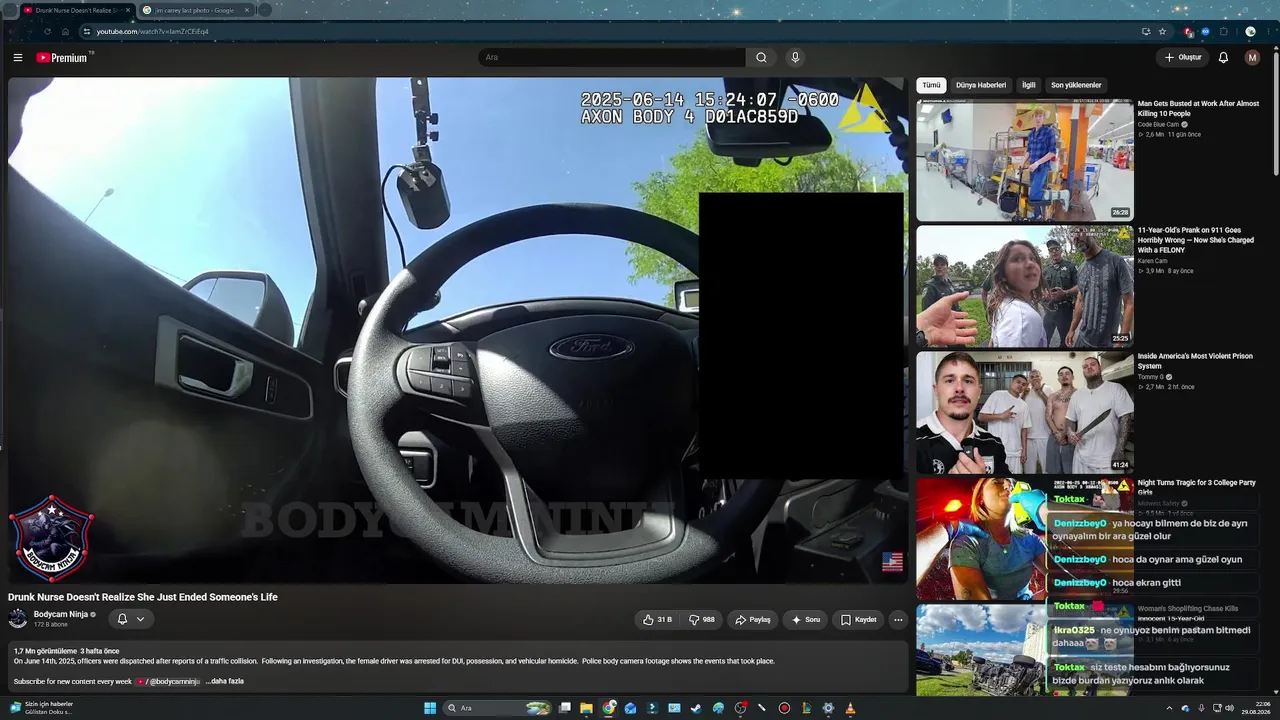The image size is (1280, 720).
Task: Select the İlgili filter chip
Action: 1028,85
